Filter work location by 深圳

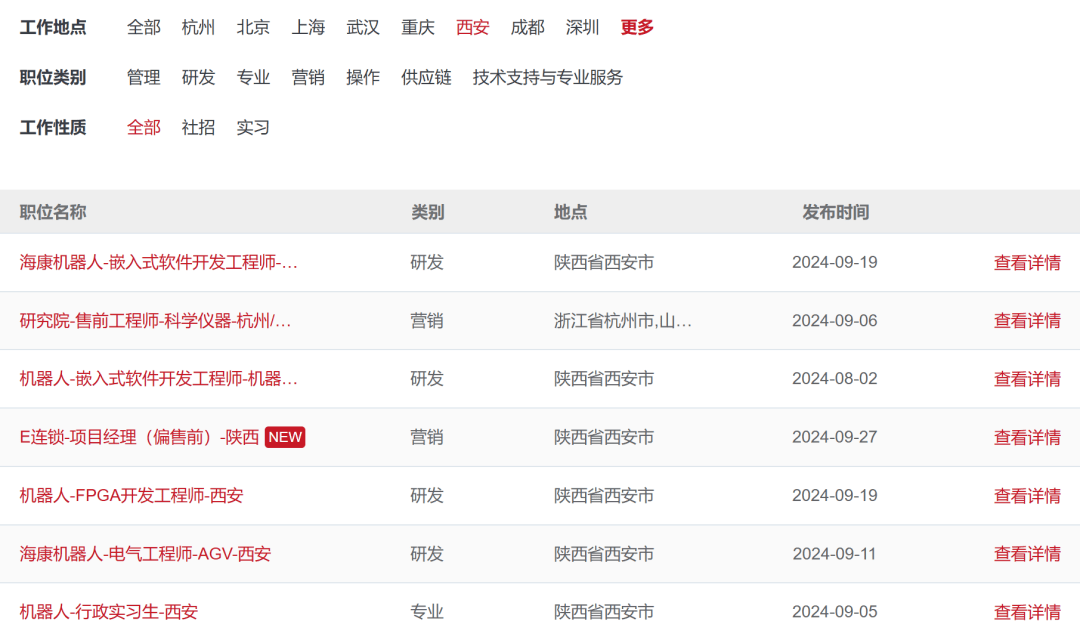[x=583, y=28]
